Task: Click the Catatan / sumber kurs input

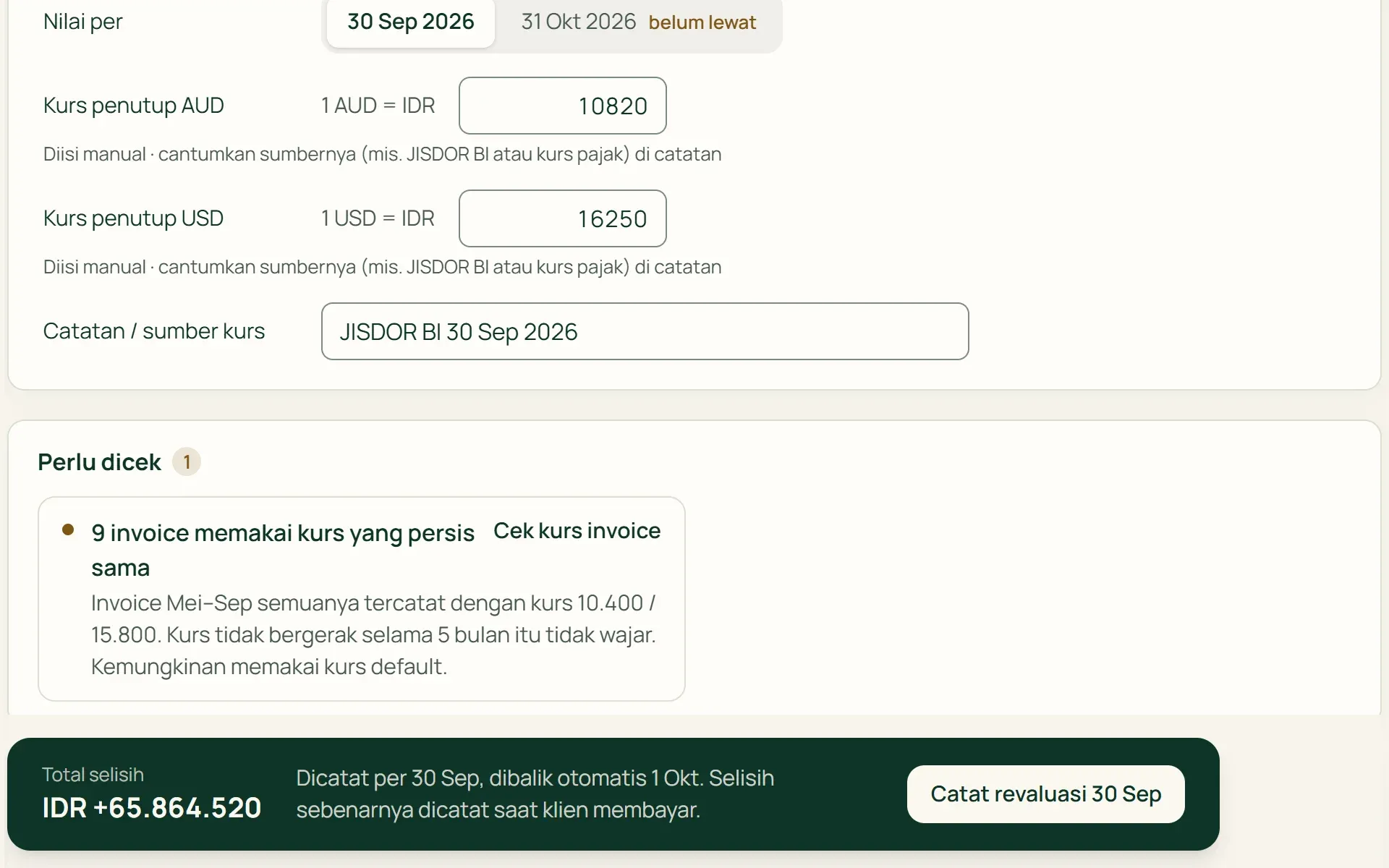Action: point(645,331)
